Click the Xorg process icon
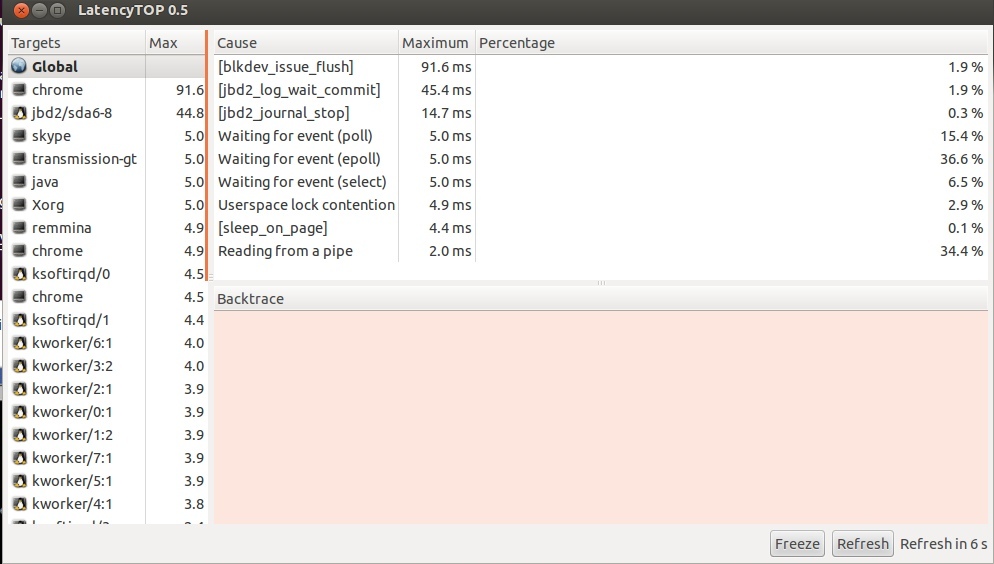The height and width of the screenshot is (564, 994). [20, 205]
